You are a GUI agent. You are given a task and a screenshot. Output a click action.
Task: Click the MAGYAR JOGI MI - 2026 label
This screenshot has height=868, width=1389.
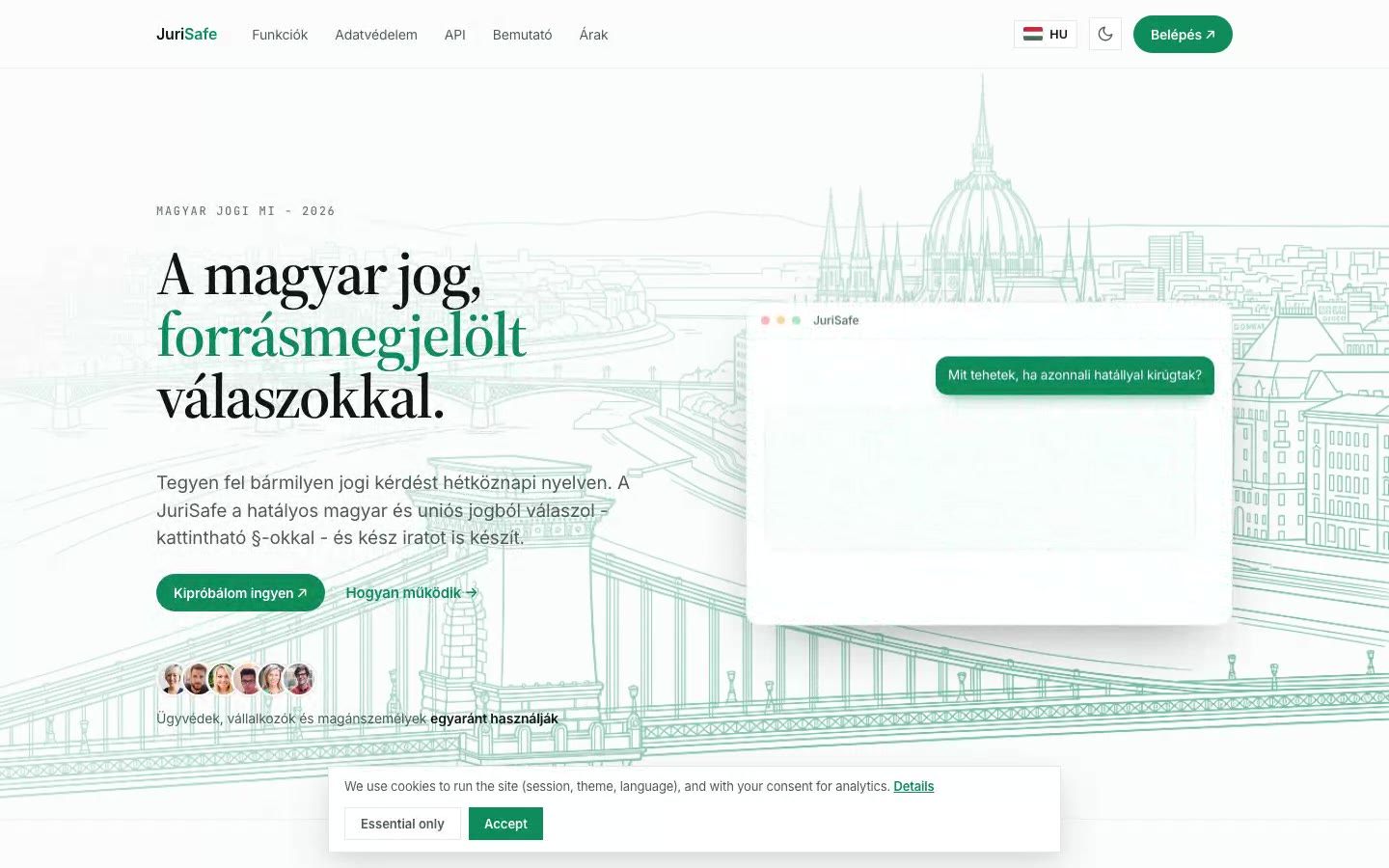tap(246, 211)
